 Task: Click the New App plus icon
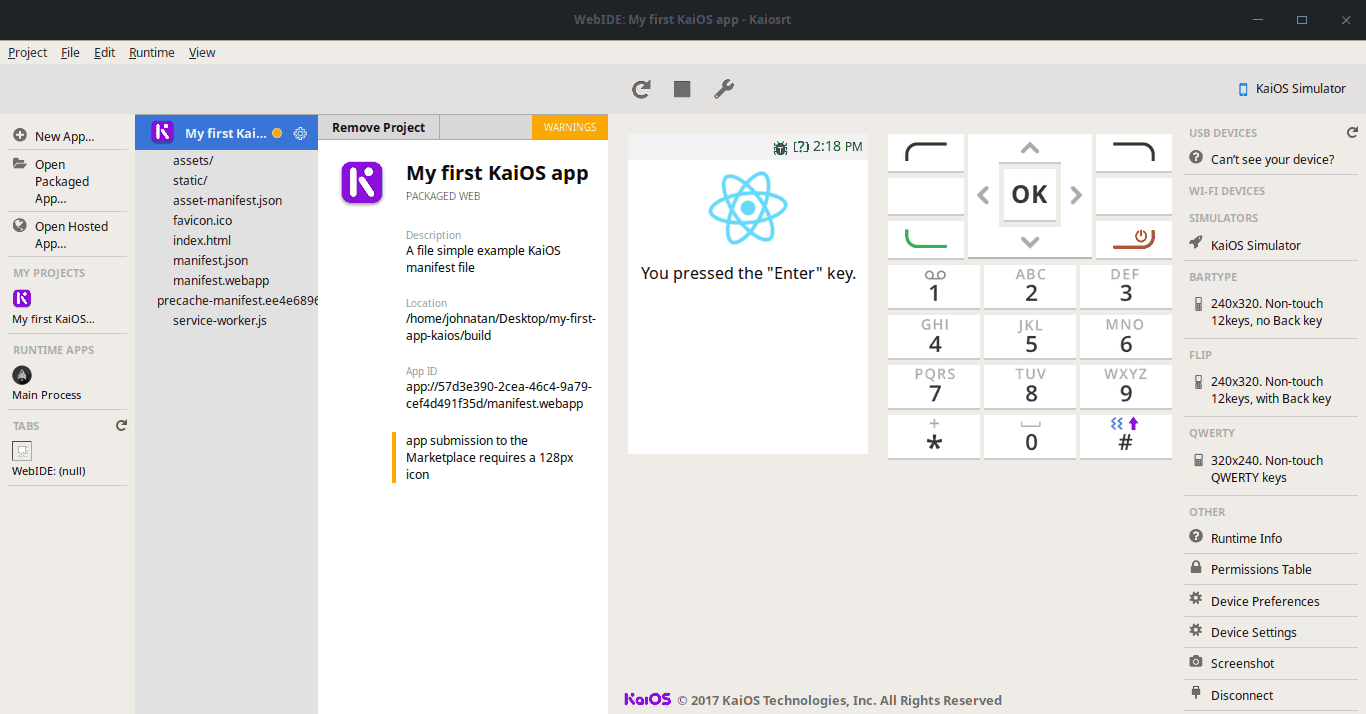tap(20, 135)
